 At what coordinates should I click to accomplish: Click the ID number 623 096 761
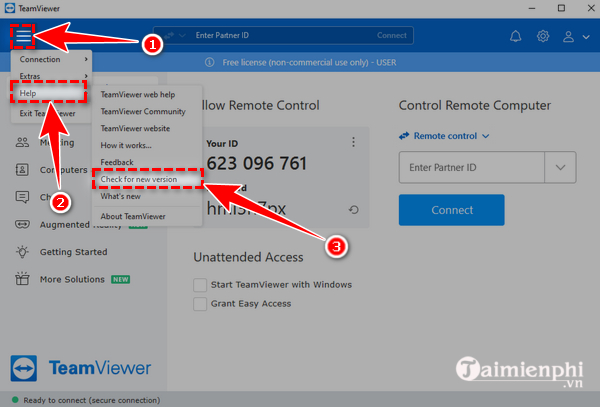point(256,163)
